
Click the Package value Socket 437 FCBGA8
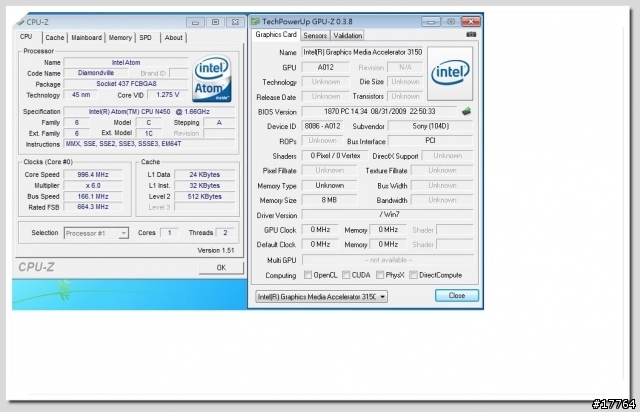pos(126,84)
